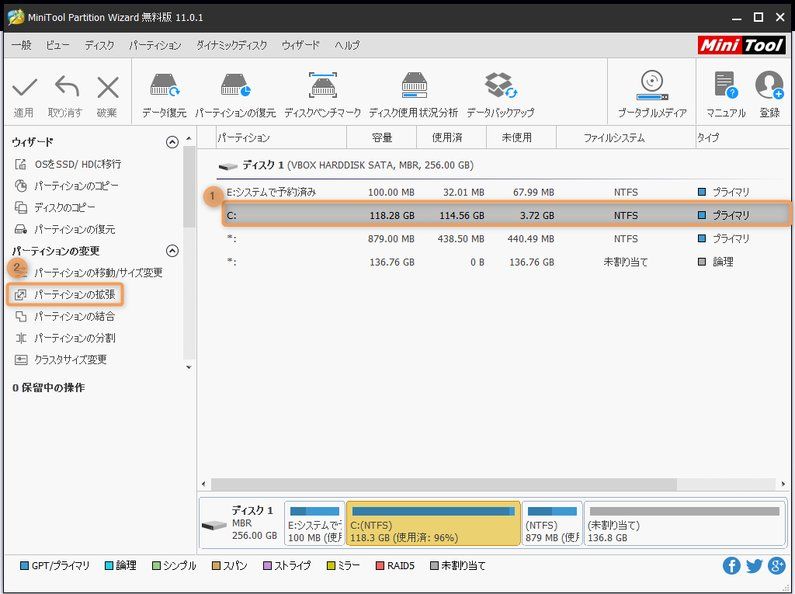This screenshot has width=795, height=594.
Task: Start Copy Partition (パーティションのコピー) wizard
Action: (66, 186)
